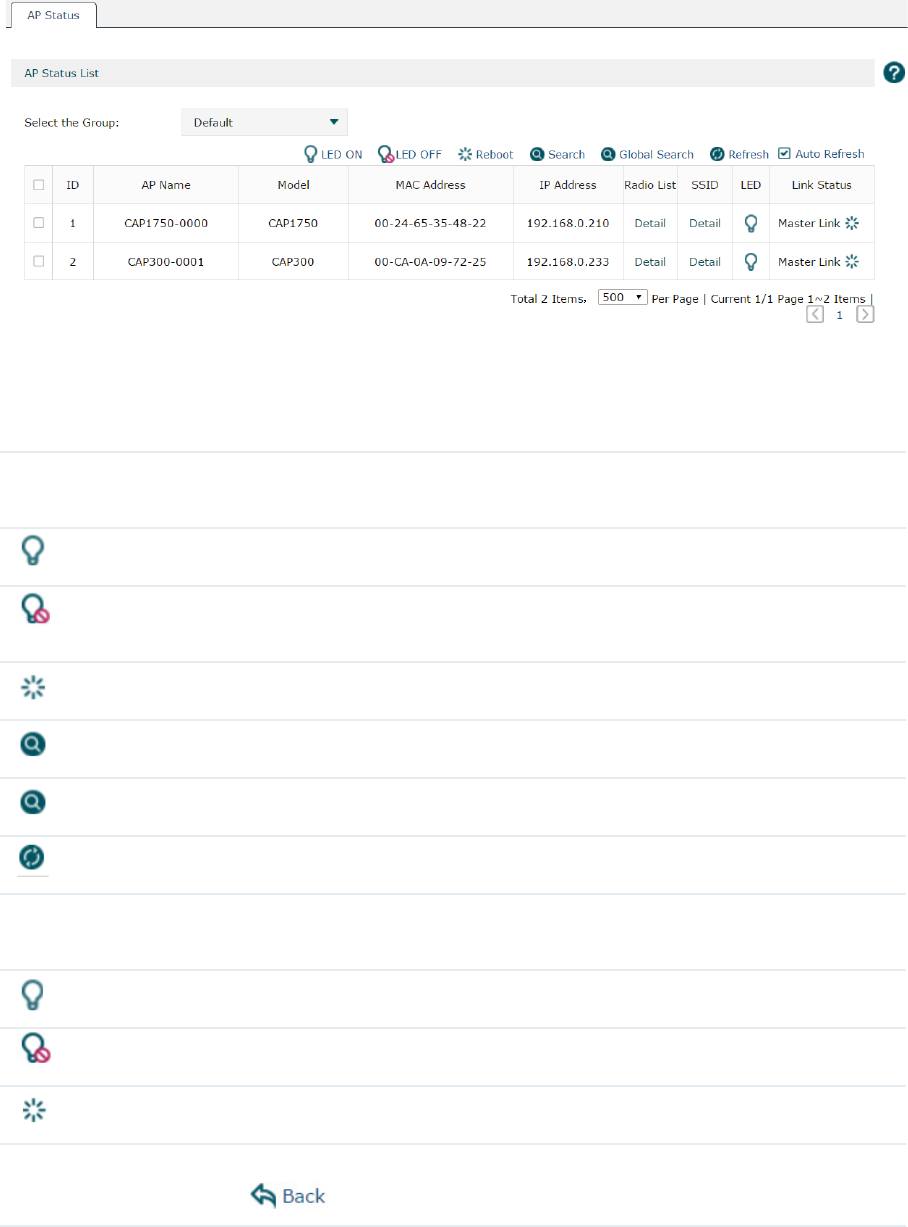Select page number 1 in pagination
The width and height of the screenshot is (908, 1227).
tap(840, 314)
